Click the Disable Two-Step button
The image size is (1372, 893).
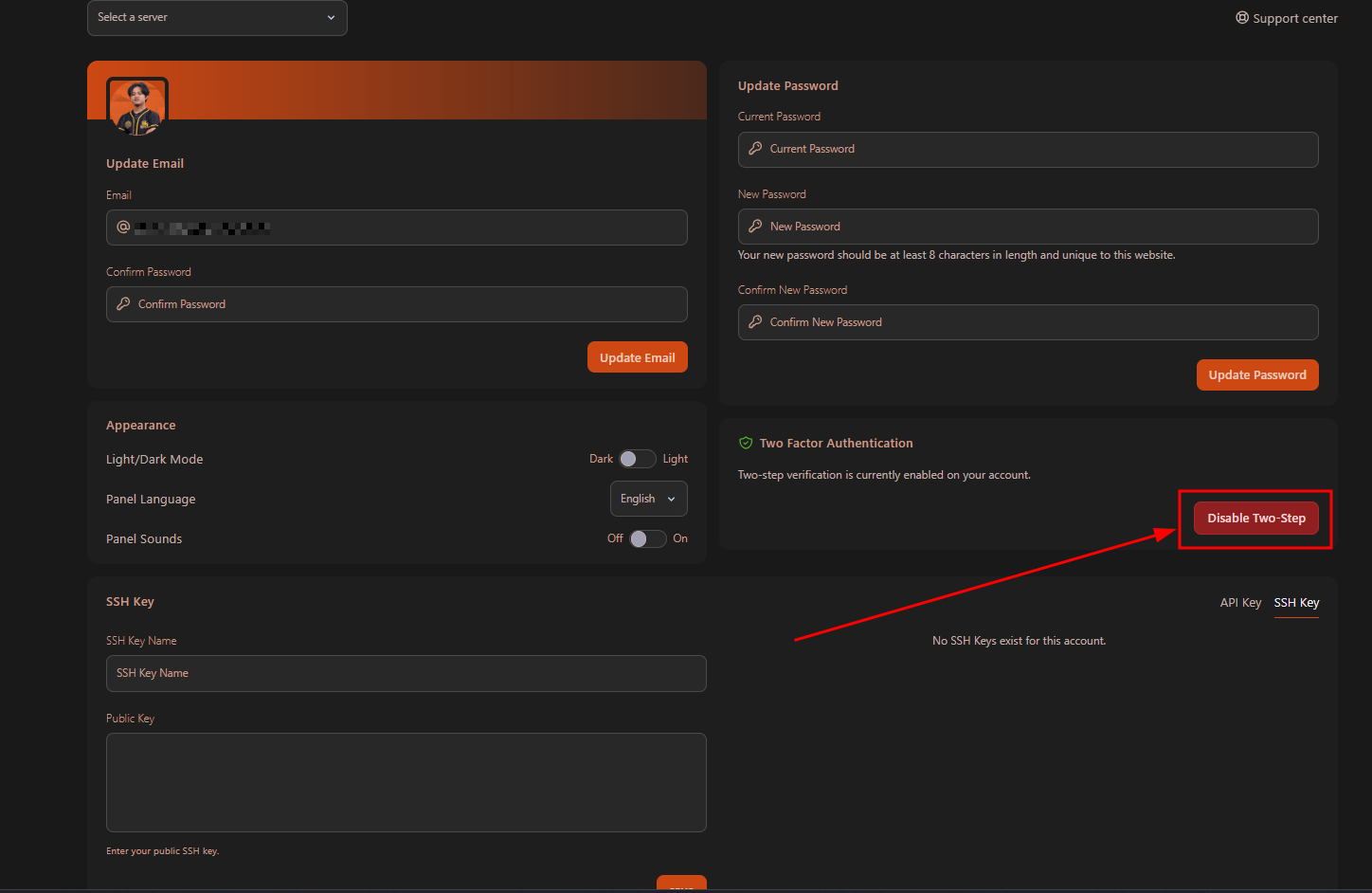1255,519
